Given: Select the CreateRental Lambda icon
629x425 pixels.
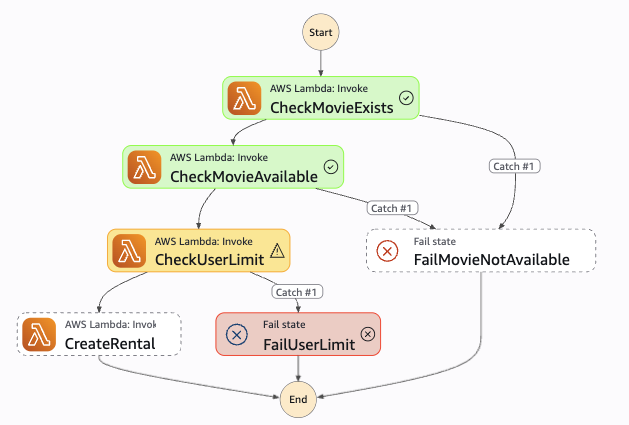Looking at the screenshot, I should 39,334.
